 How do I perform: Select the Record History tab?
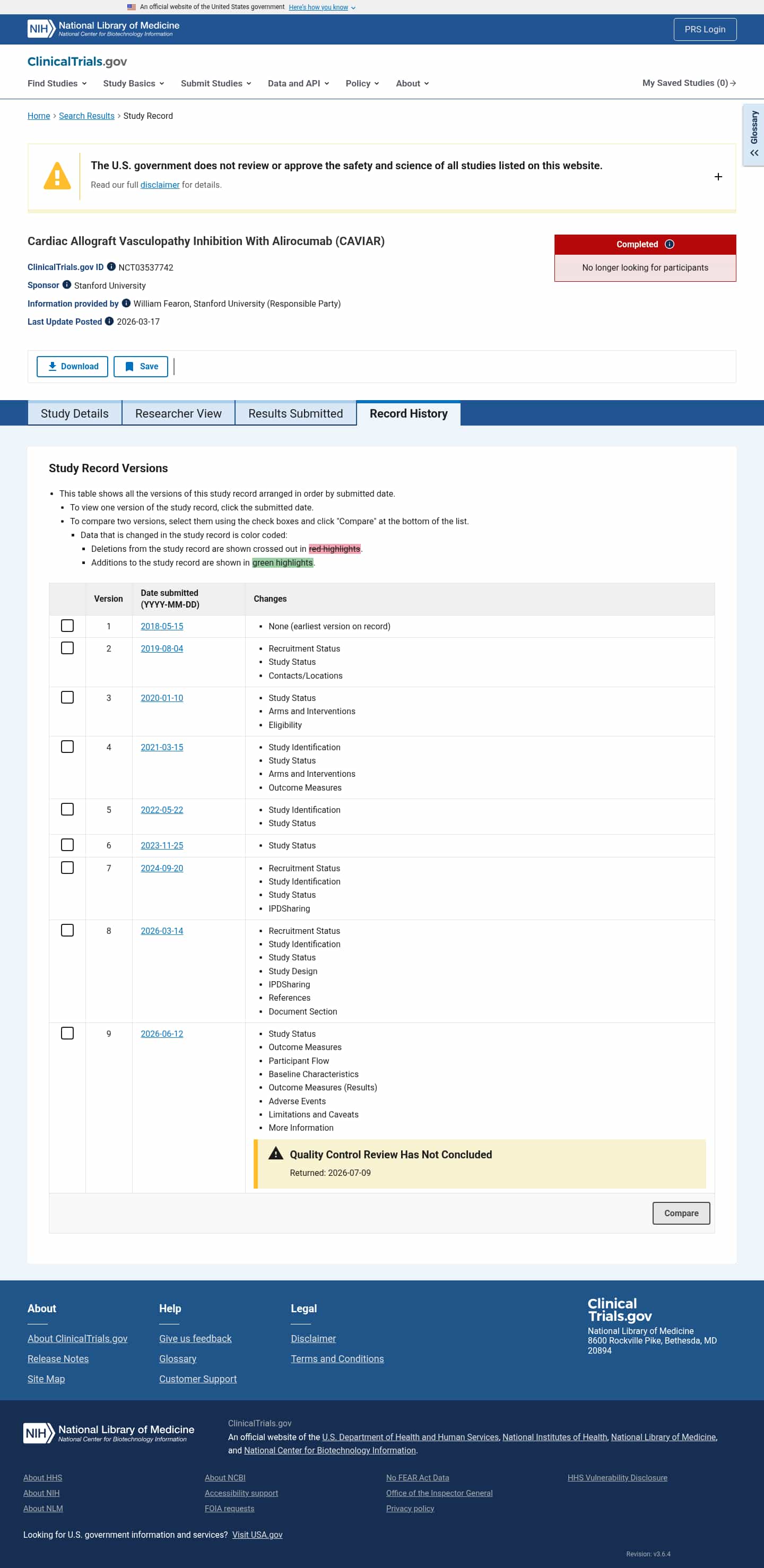pyautogui.click(x=409, y=413)
